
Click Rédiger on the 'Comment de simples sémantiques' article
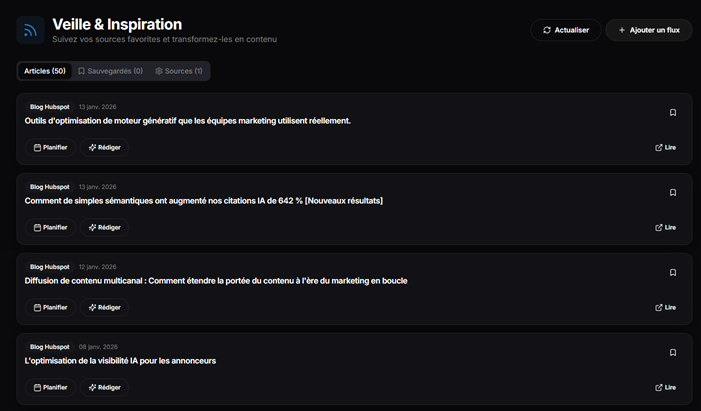[105, 228]
